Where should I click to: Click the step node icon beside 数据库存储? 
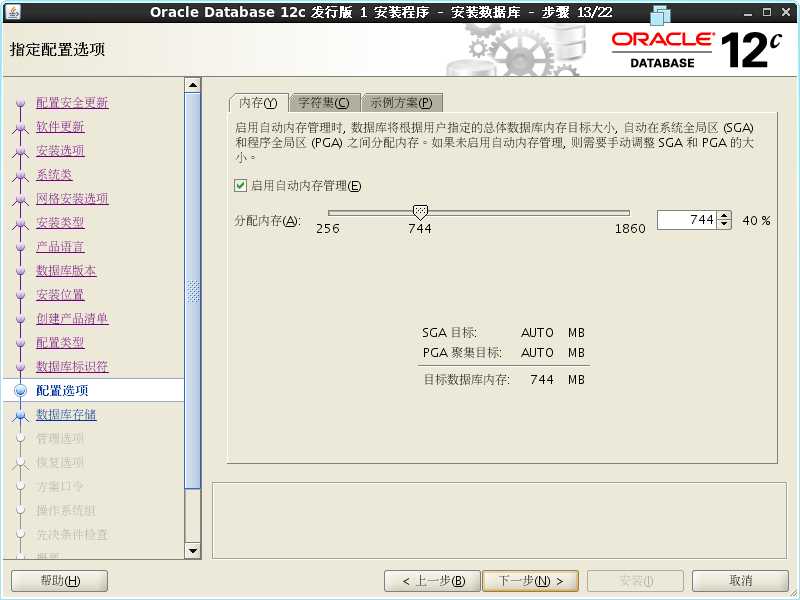[20, 415]
